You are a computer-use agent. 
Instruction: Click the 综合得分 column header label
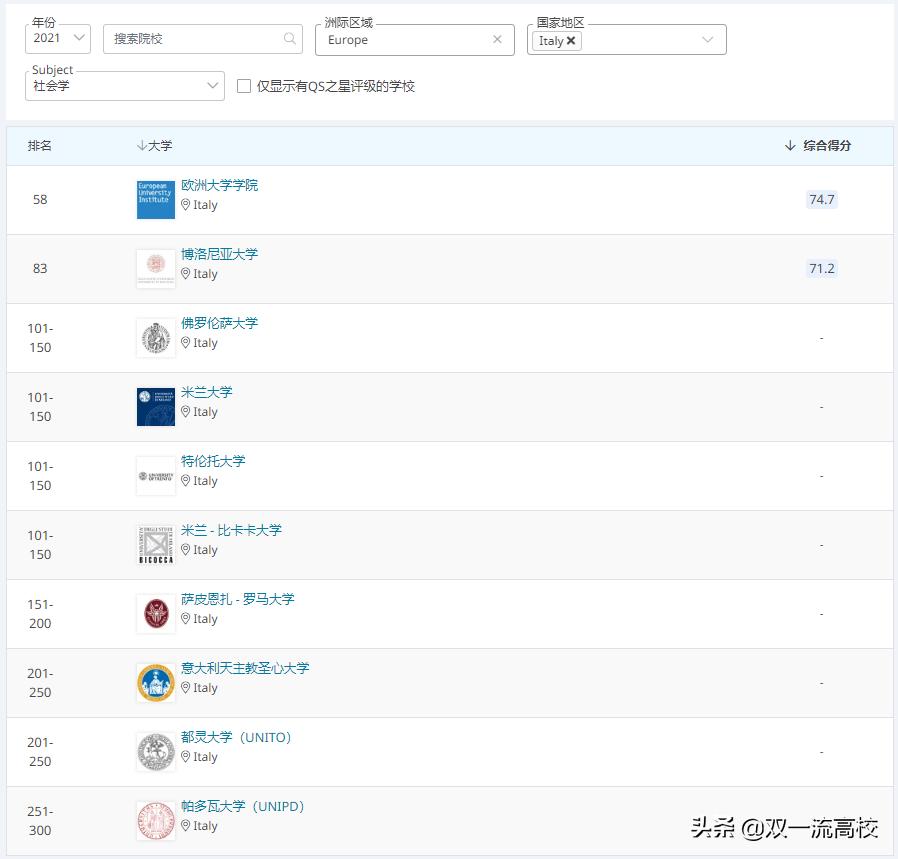[825, 145]
